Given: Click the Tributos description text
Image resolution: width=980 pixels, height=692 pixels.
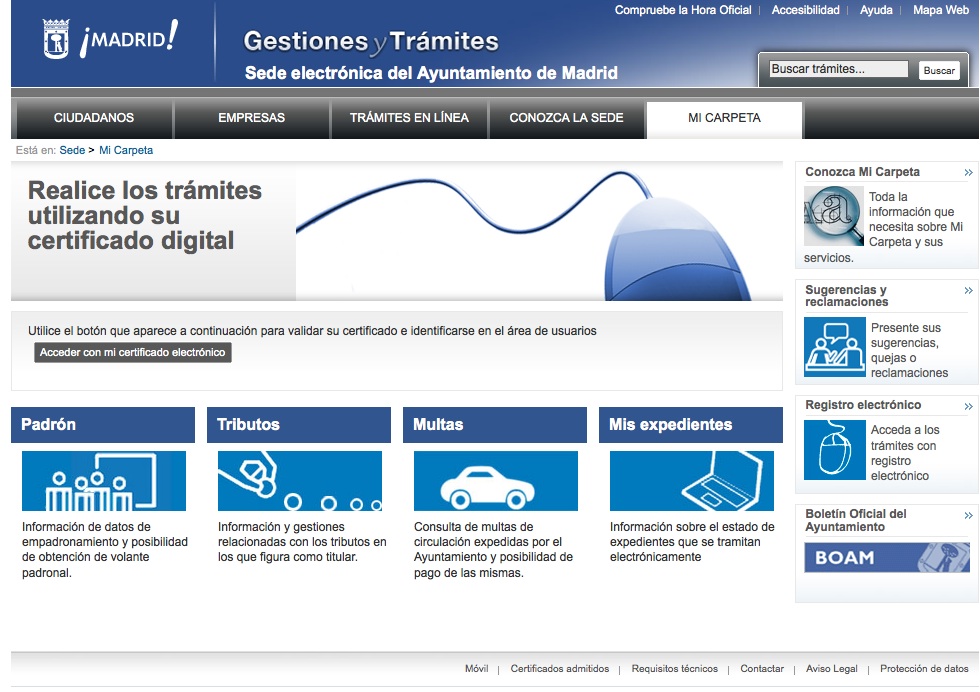Looking at the screenshot, I should tap(302, 542).
